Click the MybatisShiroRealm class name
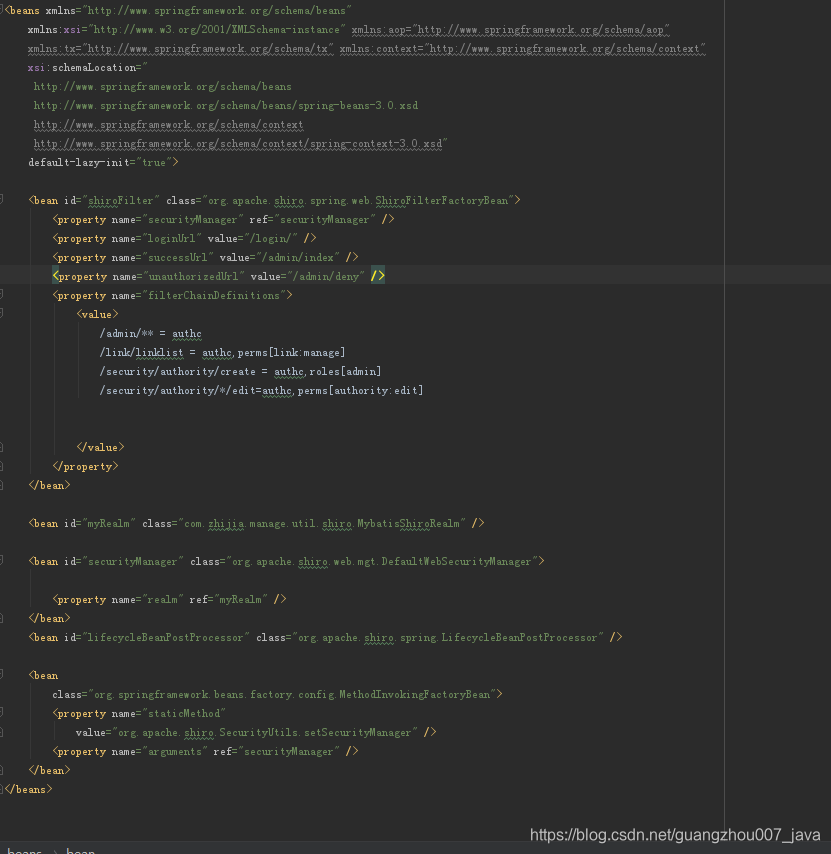The width and height of the screenshot is (831, 854). point(408,523)
